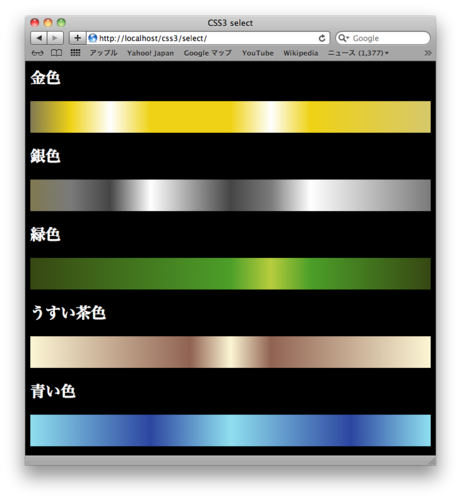Click the 青い色 heading
Viewport: 461px width, 500px height.
(53, 391)
